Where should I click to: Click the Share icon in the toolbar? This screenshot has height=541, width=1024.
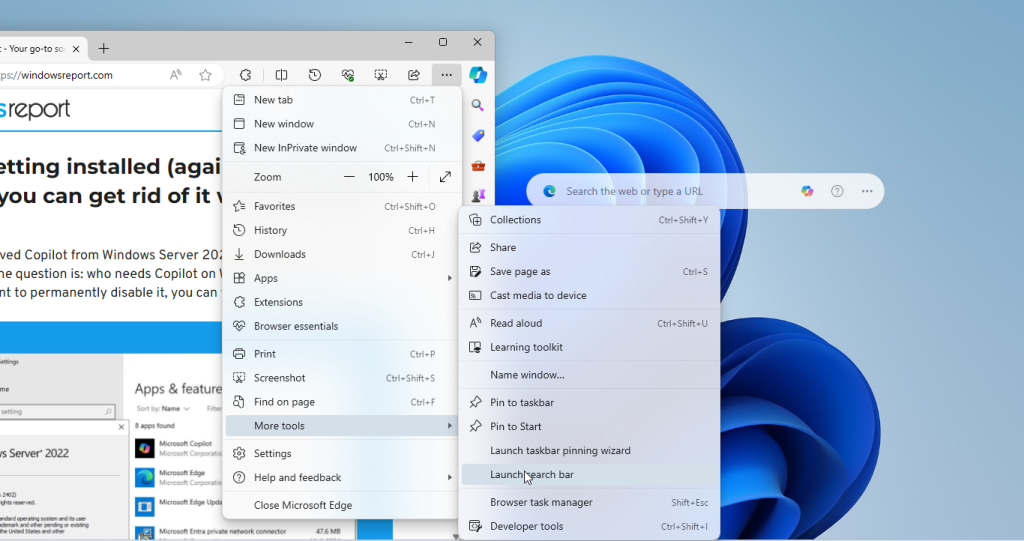414,75
